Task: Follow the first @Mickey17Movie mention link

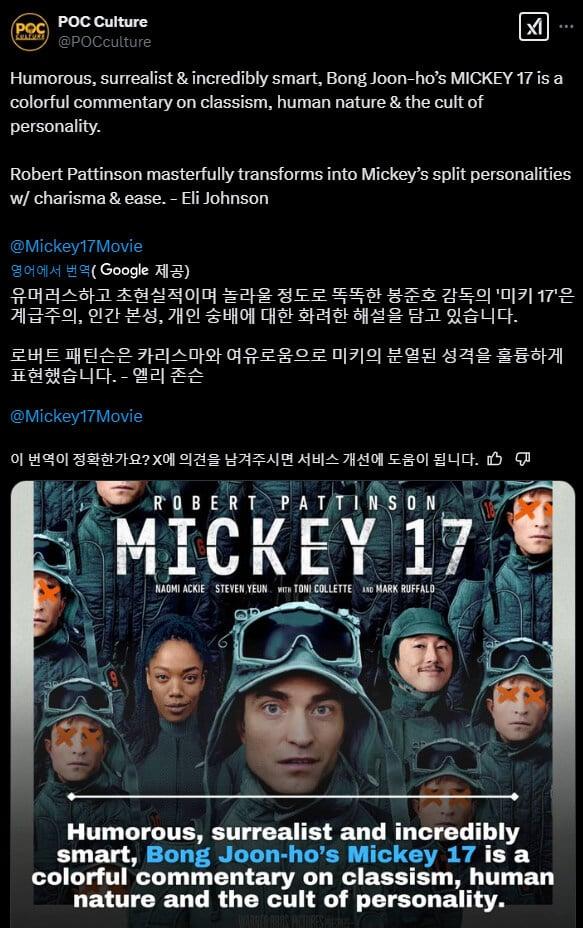Action: tap(76, 246)
